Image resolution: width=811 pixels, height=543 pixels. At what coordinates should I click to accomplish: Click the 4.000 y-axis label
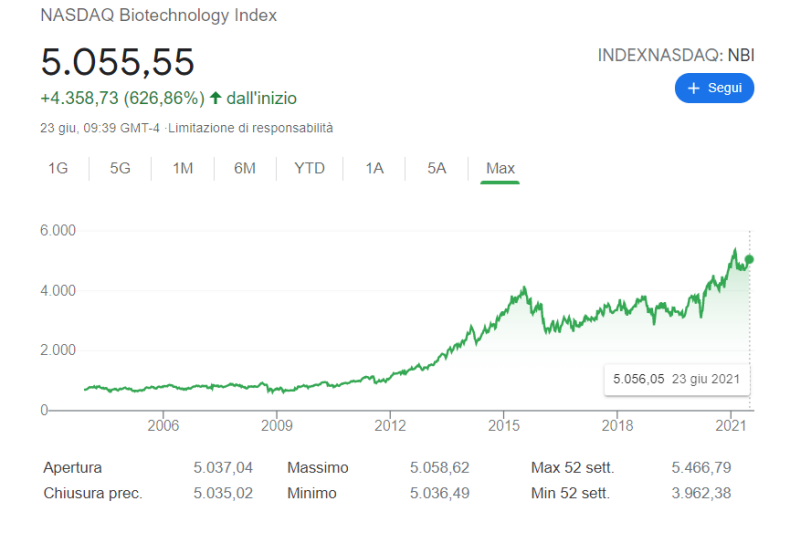(x=58, y=291)
